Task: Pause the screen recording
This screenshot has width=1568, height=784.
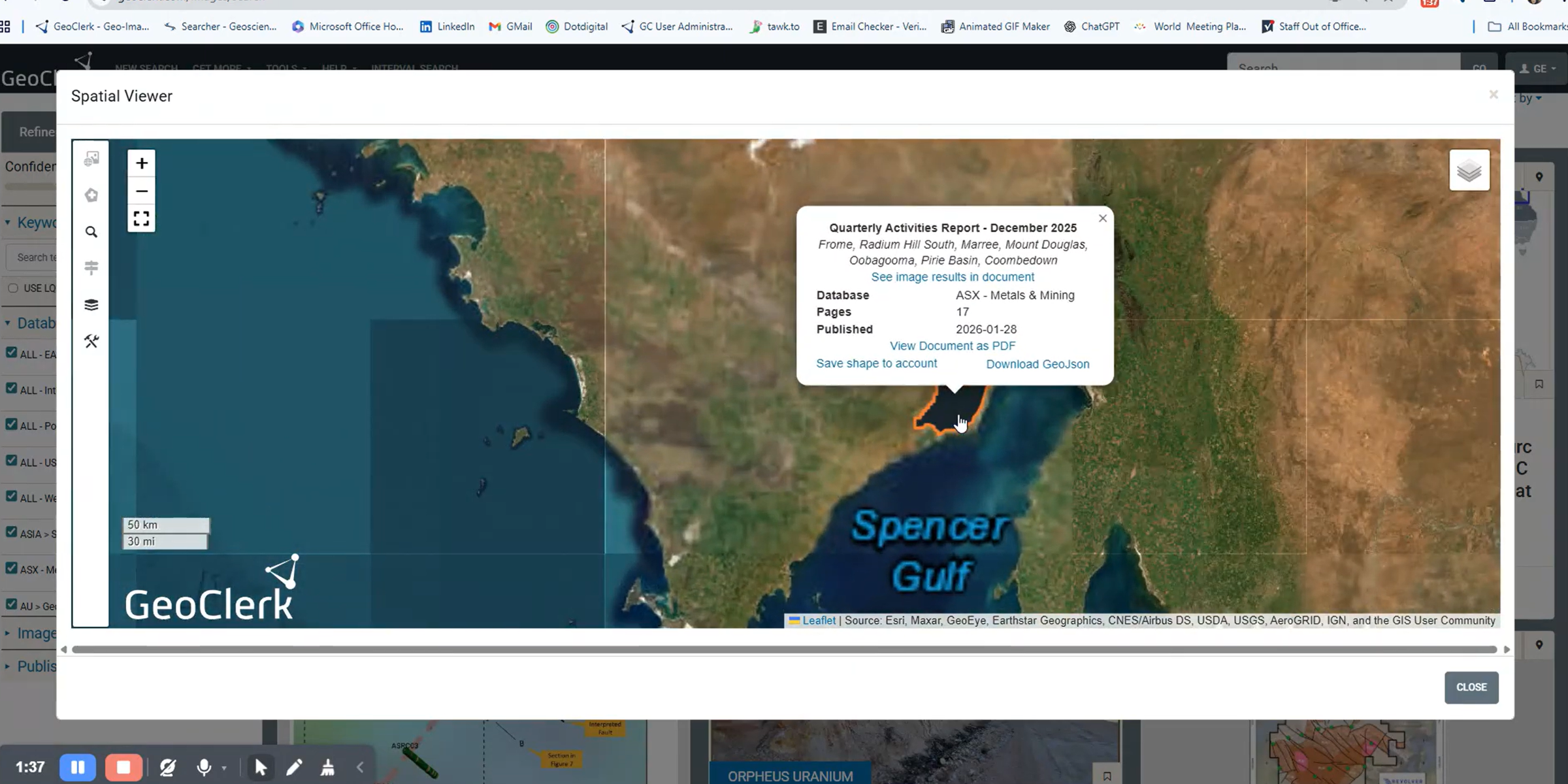Action: pos(78,767)
